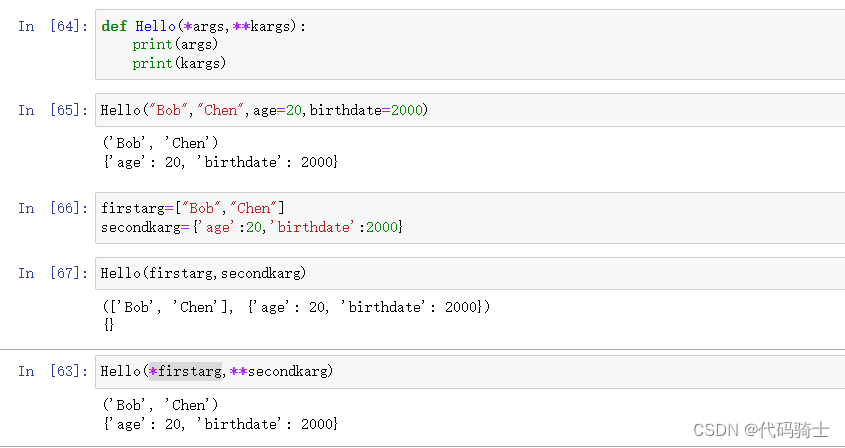Click the secondkarg dictionary assignment line
The width and height of the screenshot is (845, 448).
252,228
